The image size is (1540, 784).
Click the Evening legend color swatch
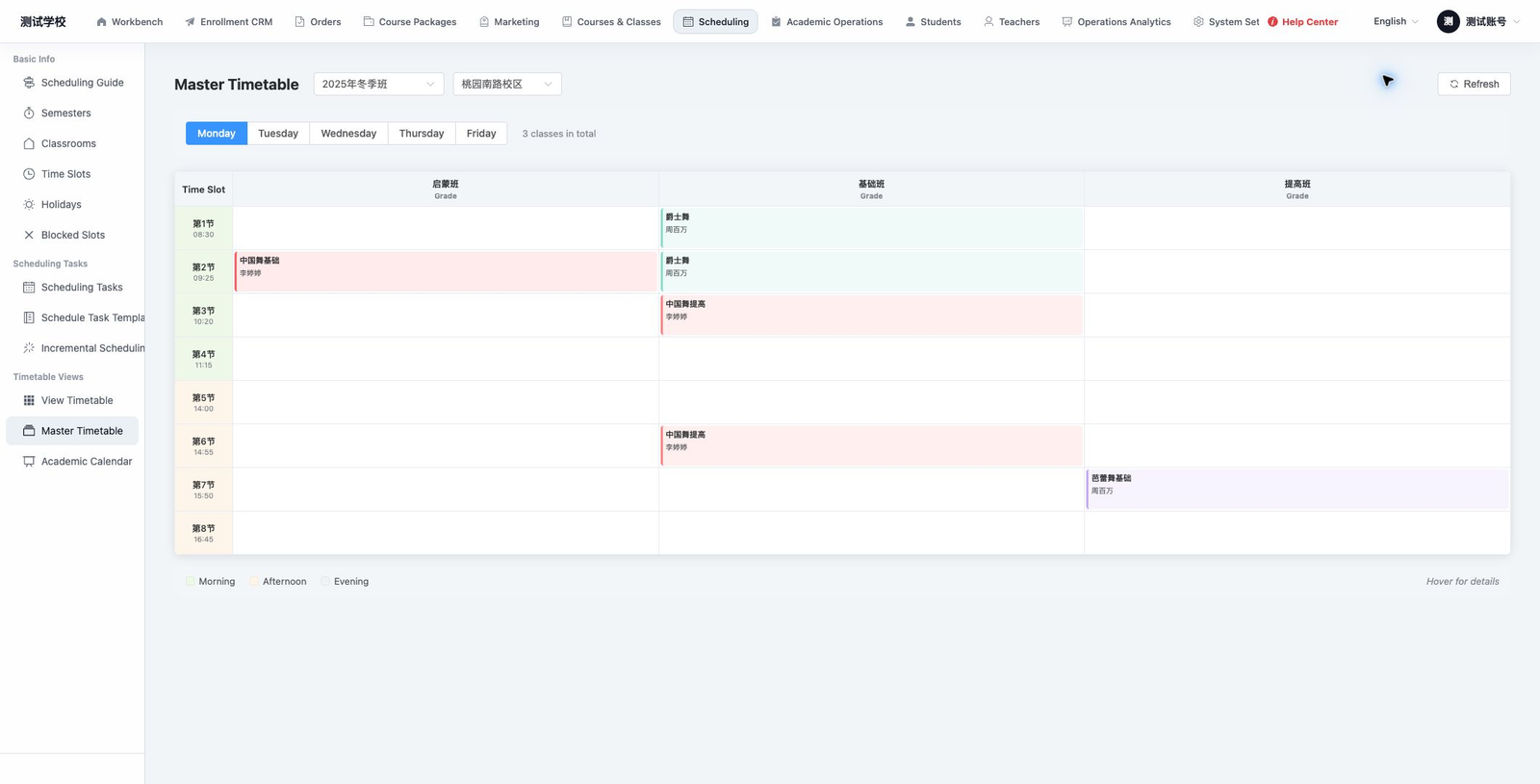[325, 581]
